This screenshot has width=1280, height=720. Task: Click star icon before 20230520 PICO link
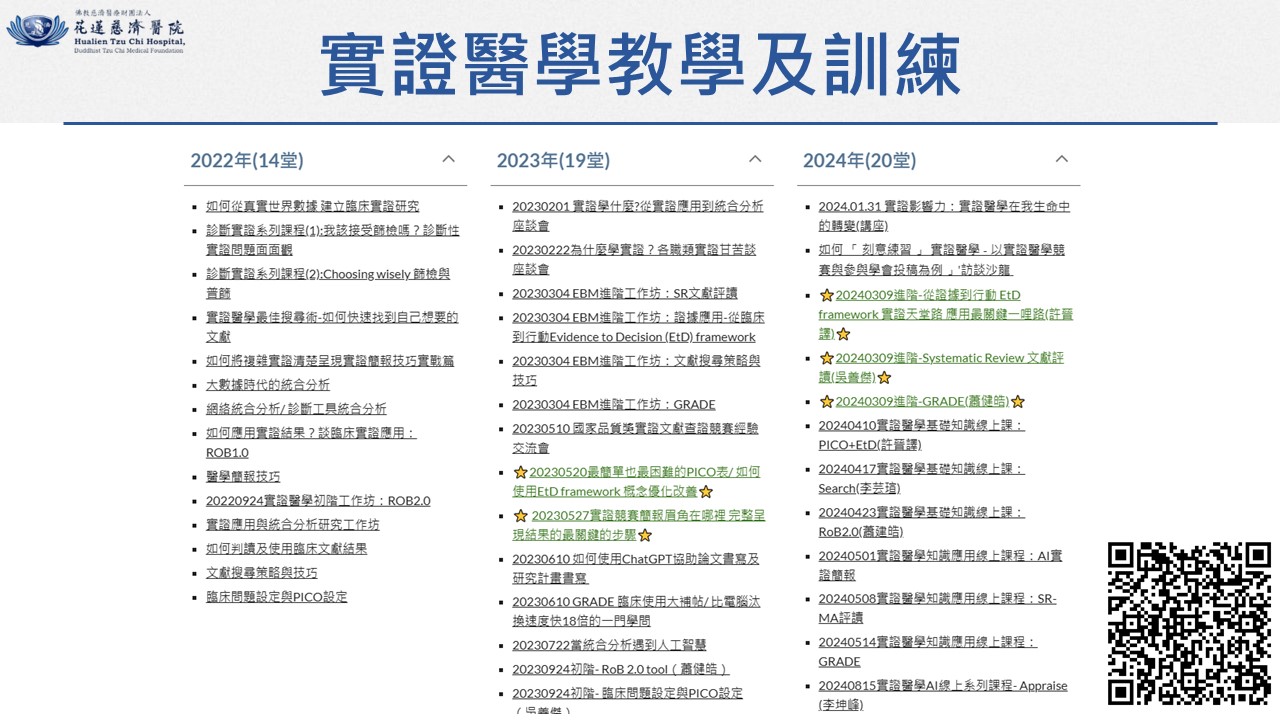pyautogui.click(x=520, y=472)
